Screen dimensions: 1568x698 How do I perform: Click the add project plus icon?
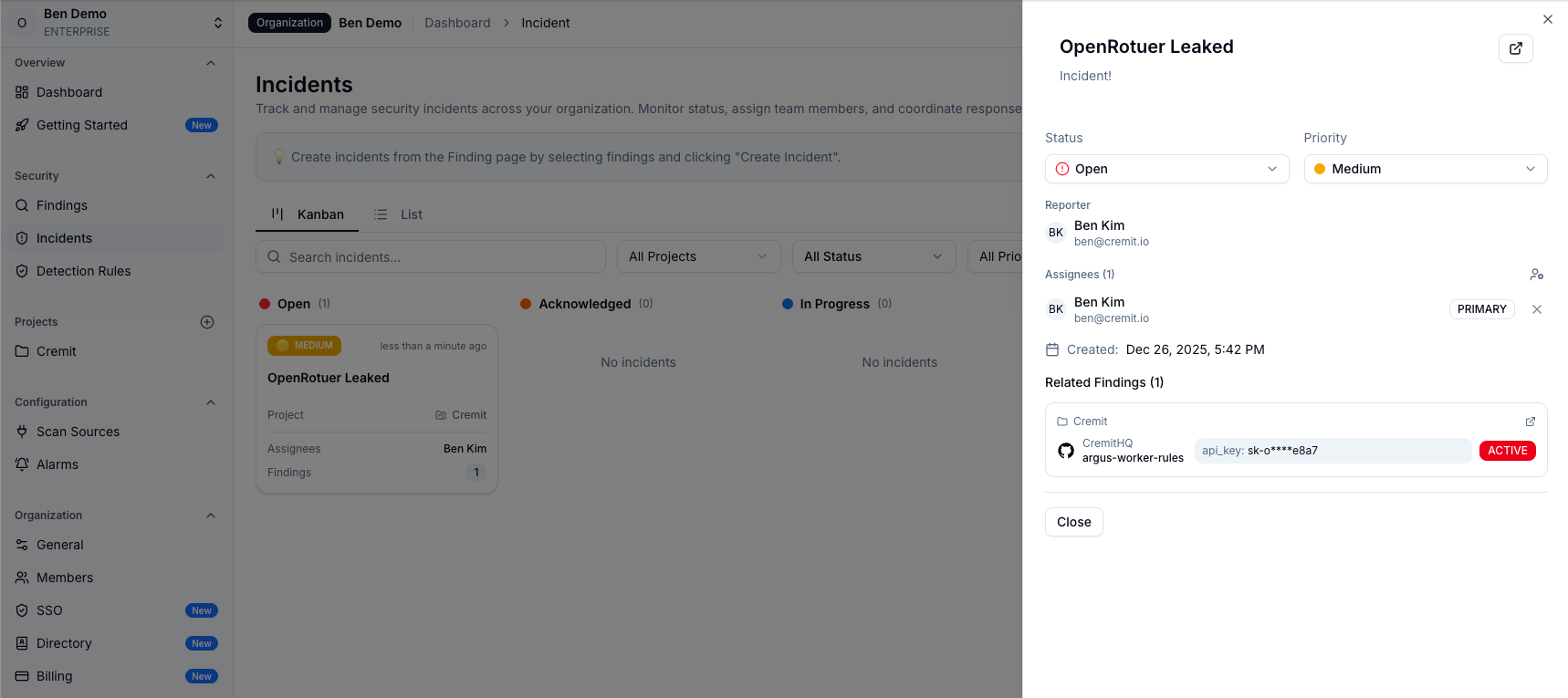tap(207, 322)
